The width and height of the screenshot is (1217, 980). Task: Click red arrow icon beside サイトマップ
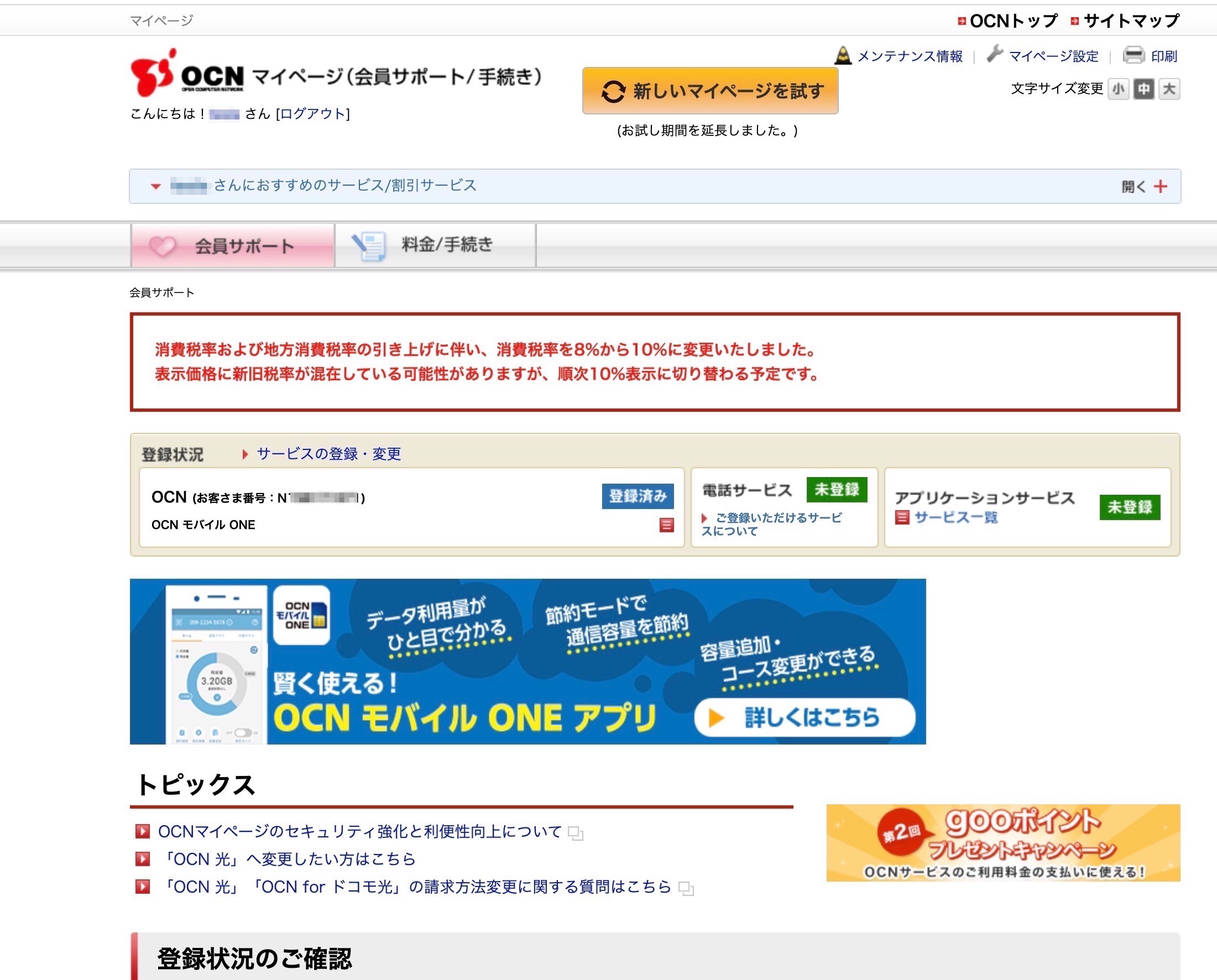pyautogui.click(x=1075, y=22)
